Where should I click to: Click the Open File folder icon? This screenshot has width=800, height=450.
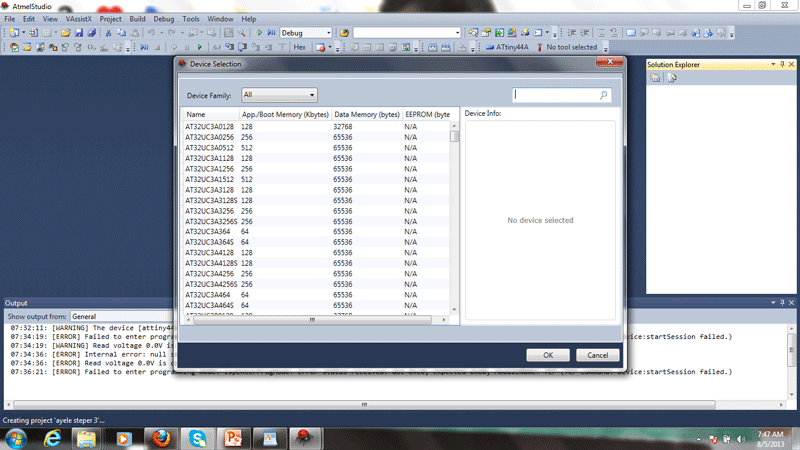(x=66, y=33)
